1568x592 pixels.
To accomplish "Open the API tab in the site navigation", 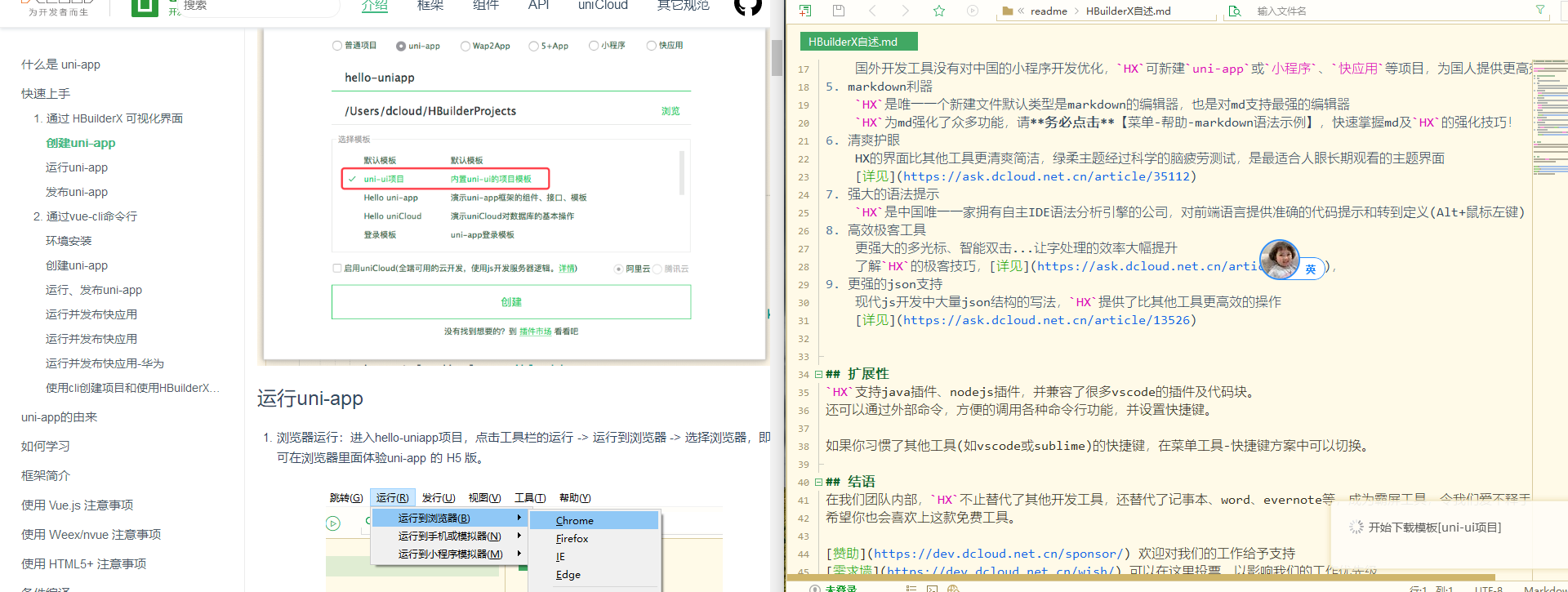I will pos(539,6).
